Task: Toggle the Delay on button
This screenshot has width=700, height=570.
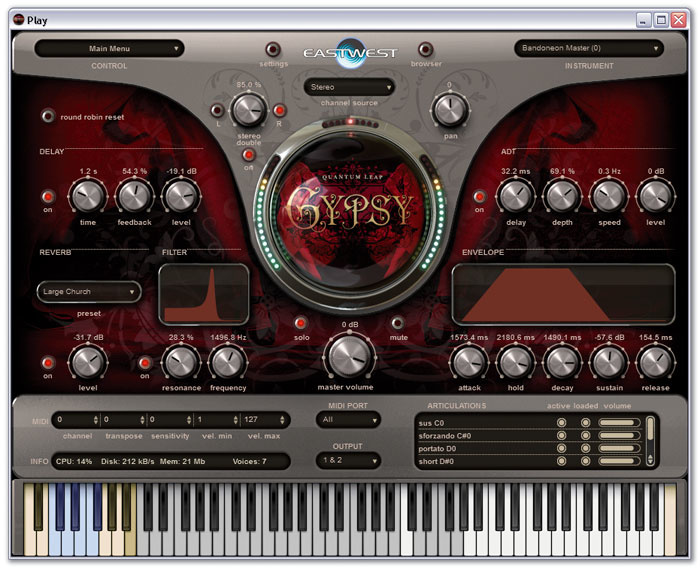Action: [48, 196]
